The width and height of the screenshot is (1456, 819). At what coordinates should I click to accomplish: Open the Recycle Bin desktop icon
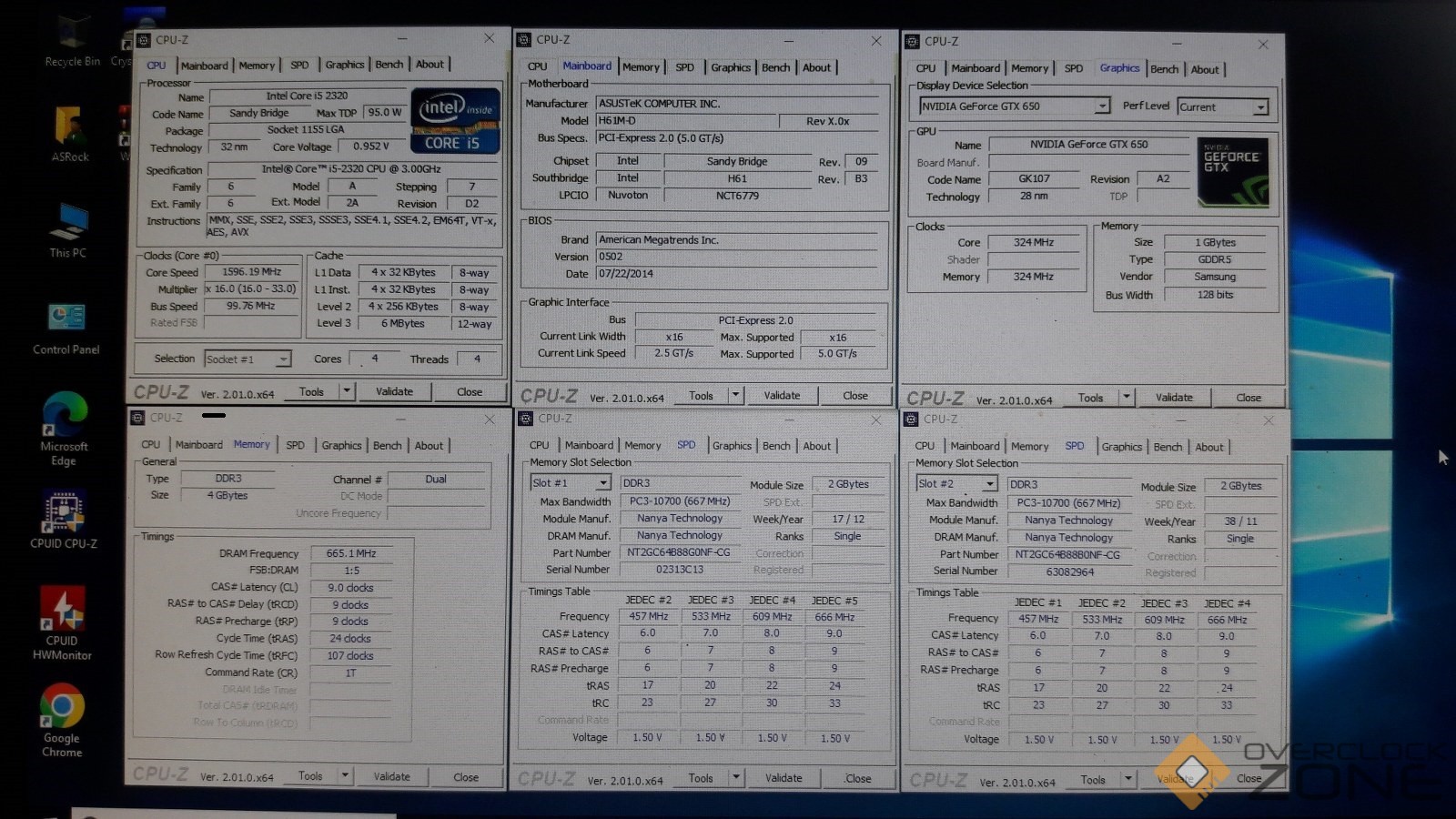(72, 41)
